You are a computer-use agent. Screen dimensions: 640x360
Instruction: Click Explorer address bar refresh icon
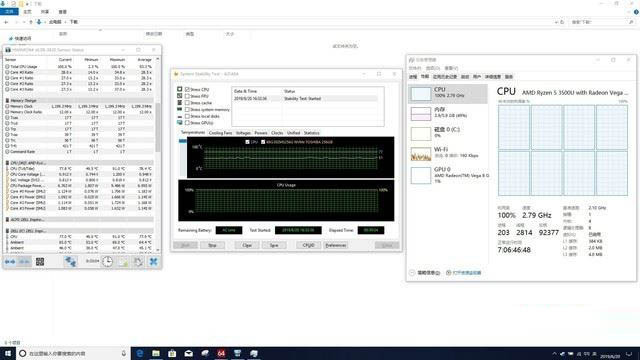tap(562, 22)
